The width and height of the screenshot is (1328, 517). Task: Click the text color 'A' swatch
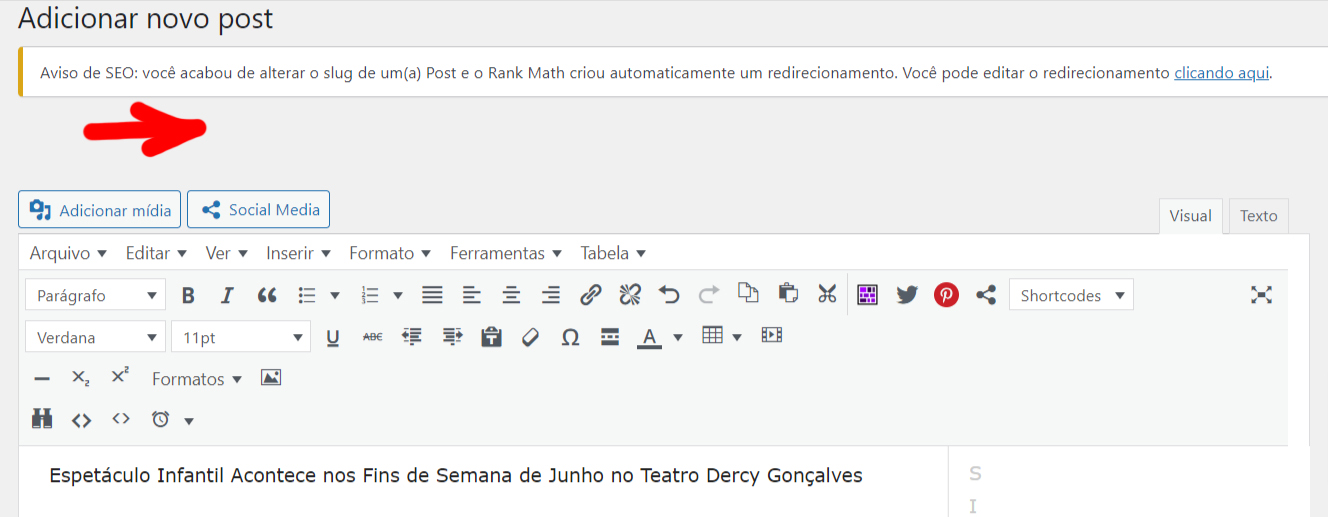649,338
